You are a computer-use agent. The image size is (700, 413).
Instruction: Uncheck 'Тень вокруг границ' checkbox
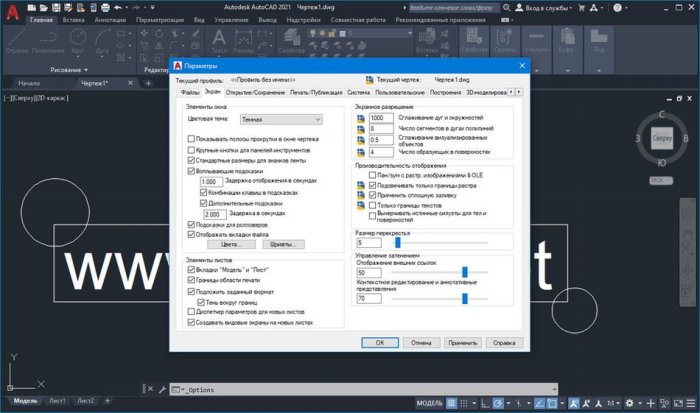201,302
